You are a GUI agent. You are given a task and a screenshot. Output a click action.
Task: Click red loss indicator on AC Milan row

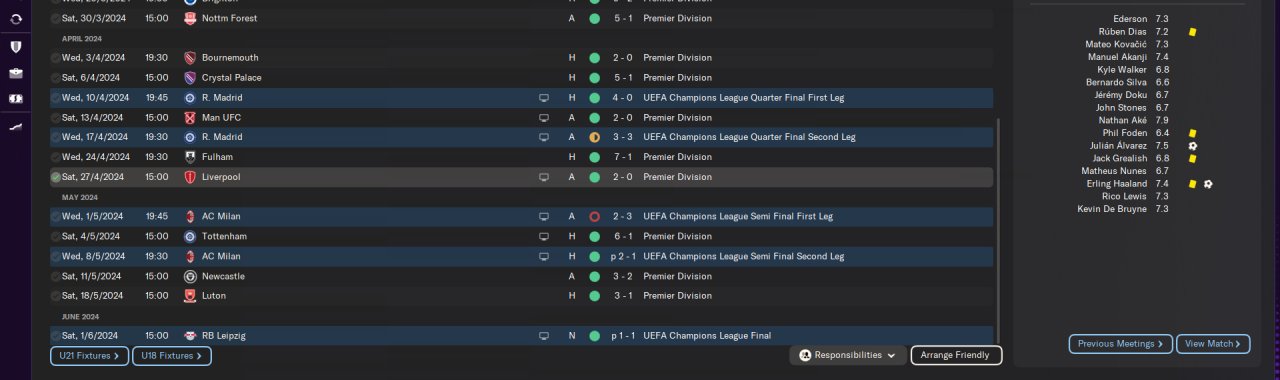(x=594, y=216)
